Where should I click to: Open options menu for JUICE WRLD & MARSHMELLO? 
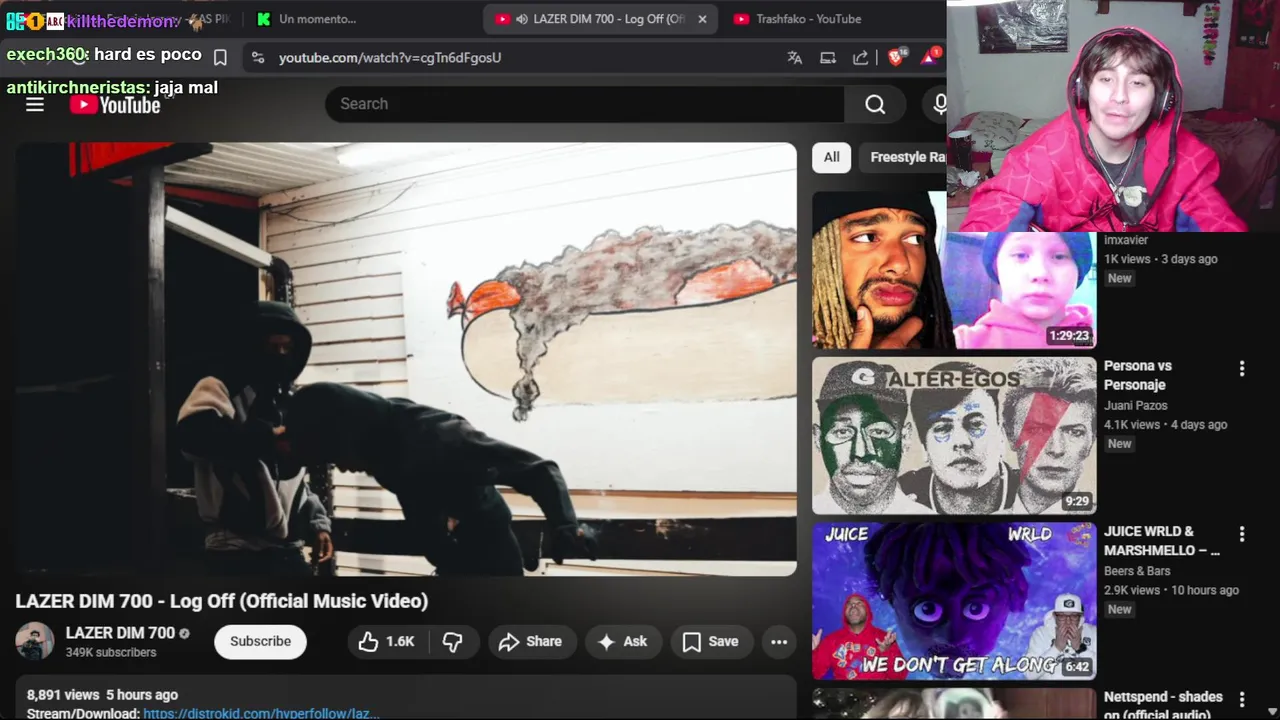click(1242, 535)
